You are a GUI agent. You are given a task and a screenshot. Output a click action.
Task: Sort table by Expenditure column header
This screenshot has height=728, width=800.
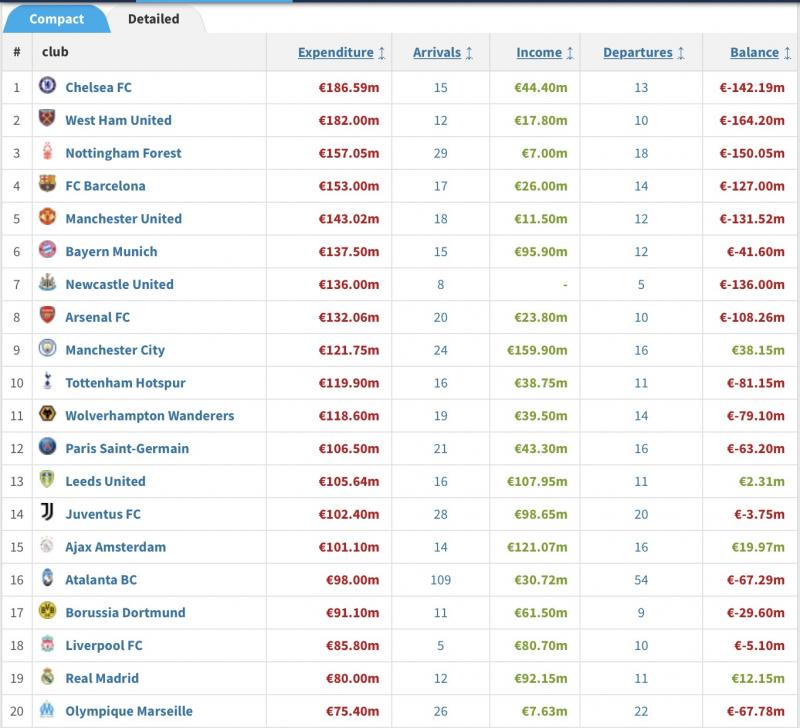(336, 52)
